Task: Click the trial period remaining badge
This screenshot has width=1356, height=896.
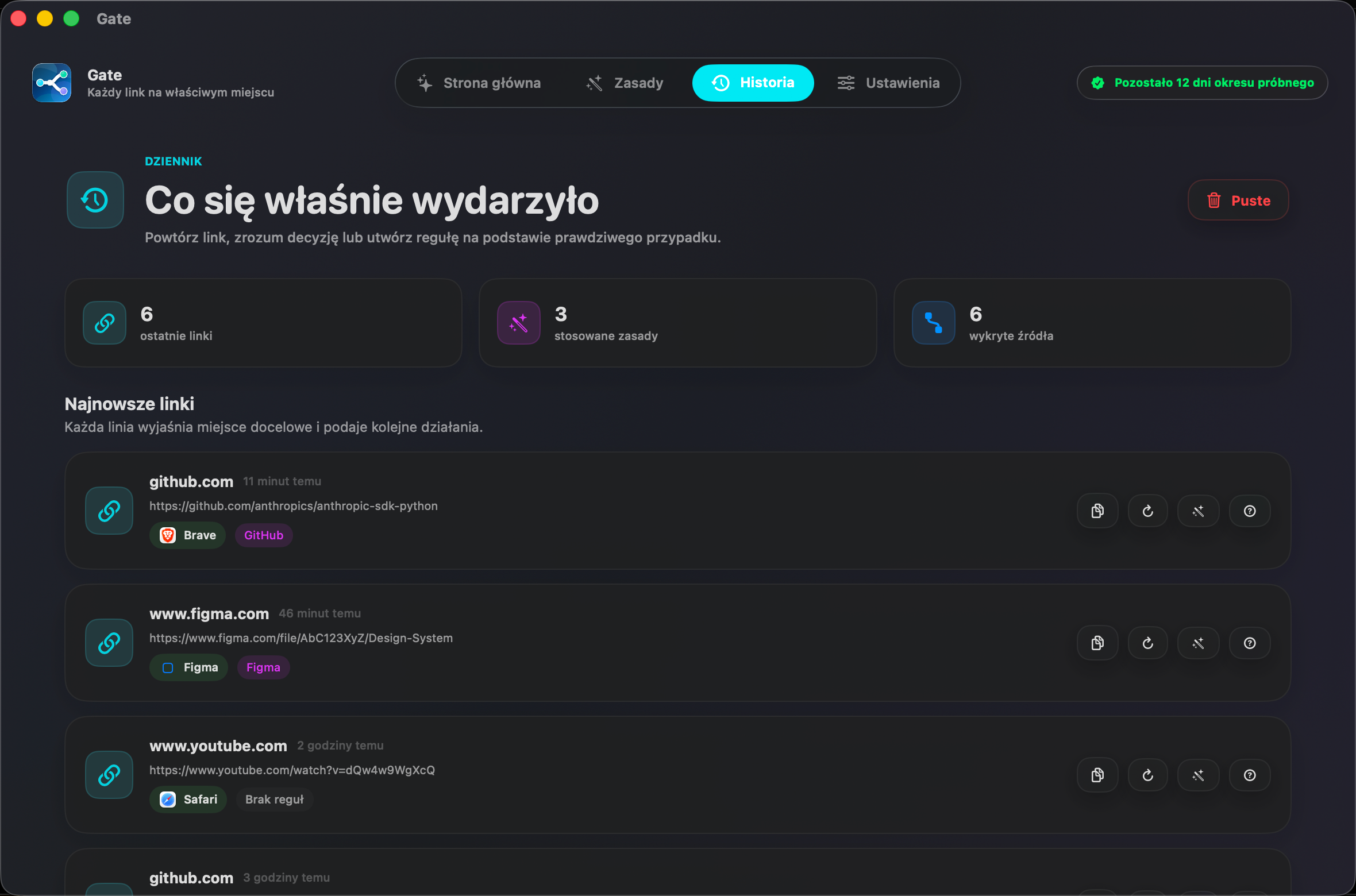Action: [x=1202, y=83]
